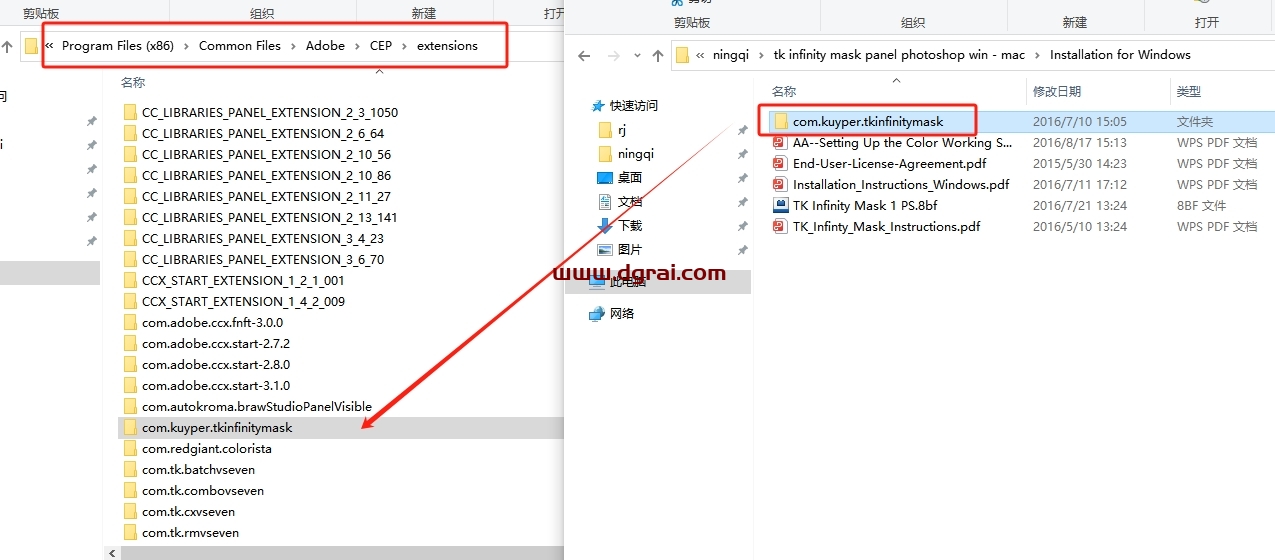Screen dimensions: 1275x560
Task: Select End-User-License-Agreement.pdf file
Action: click(x=890, y=164)
